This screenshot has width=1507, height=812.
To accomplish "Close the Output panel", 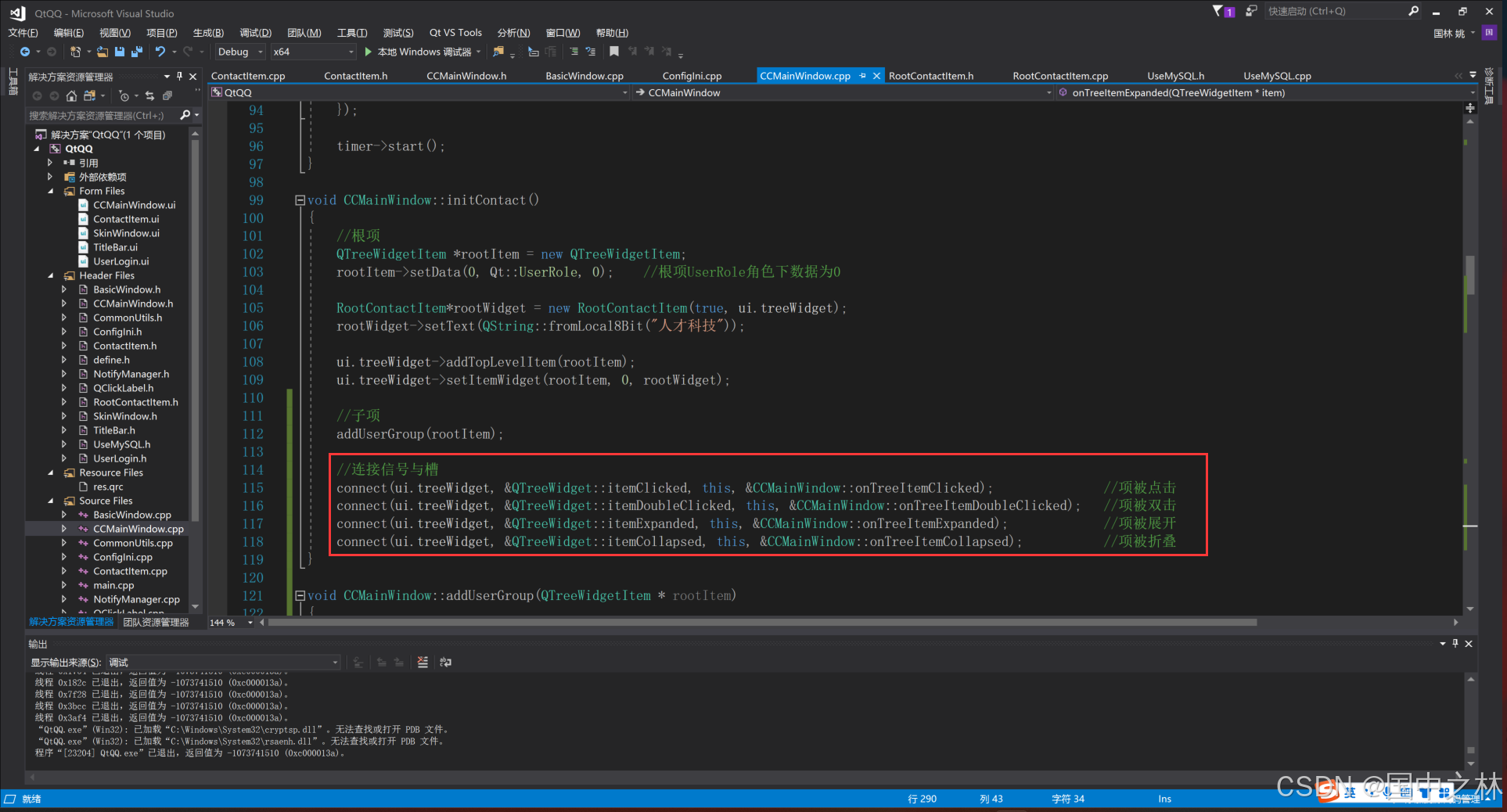I will coord(1469,643).
